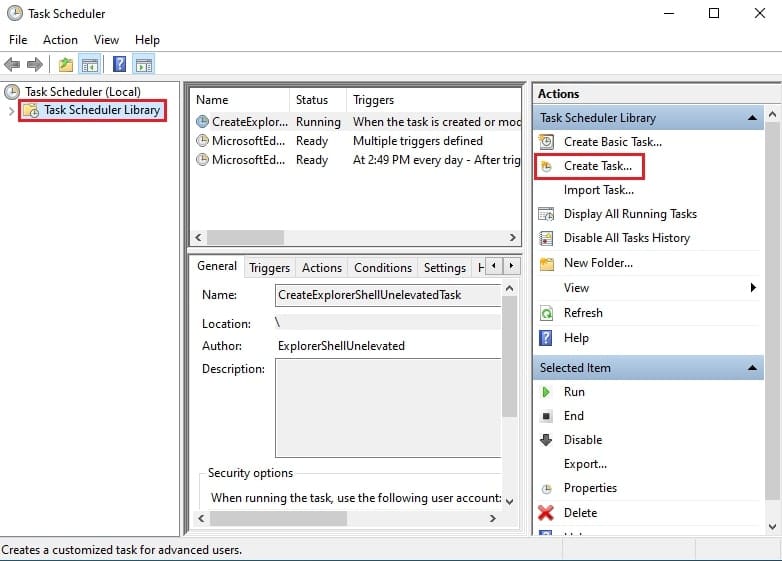Image resolution: width=782 pixels, height=561 pixels.
Task: Click the Task Scheduler title bar icon
Action: (15, 13)
